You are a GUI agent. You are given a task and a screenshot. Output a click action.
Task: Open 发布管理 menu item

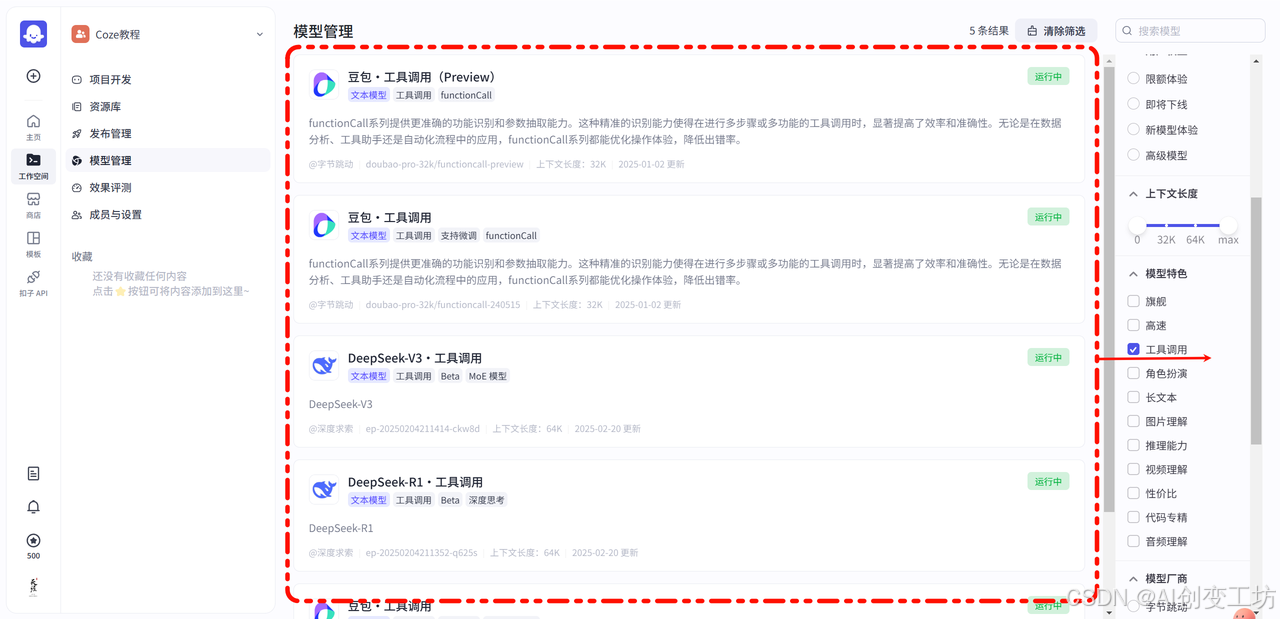click(168, 133)
